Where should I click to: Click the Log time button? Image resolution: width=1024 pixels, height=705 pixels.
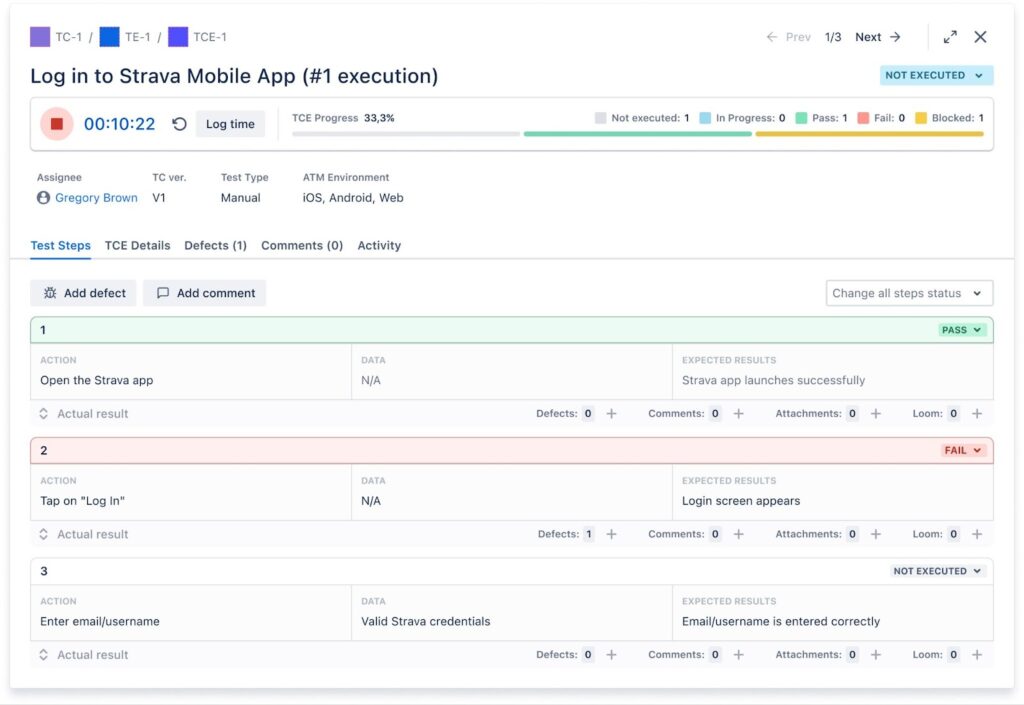pos(230,124)
